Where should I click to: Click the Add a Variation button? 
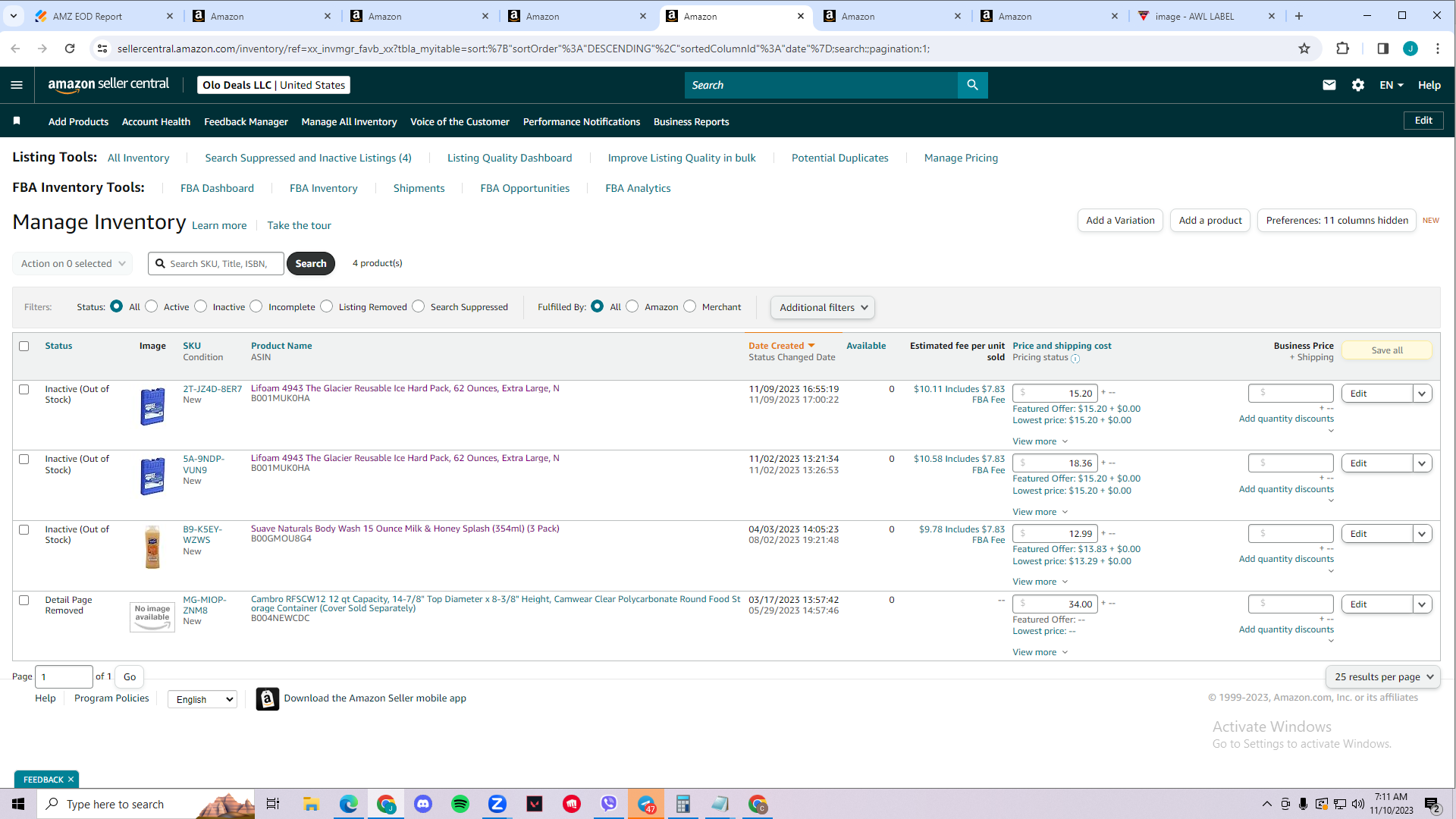(x=1120, y=221)
